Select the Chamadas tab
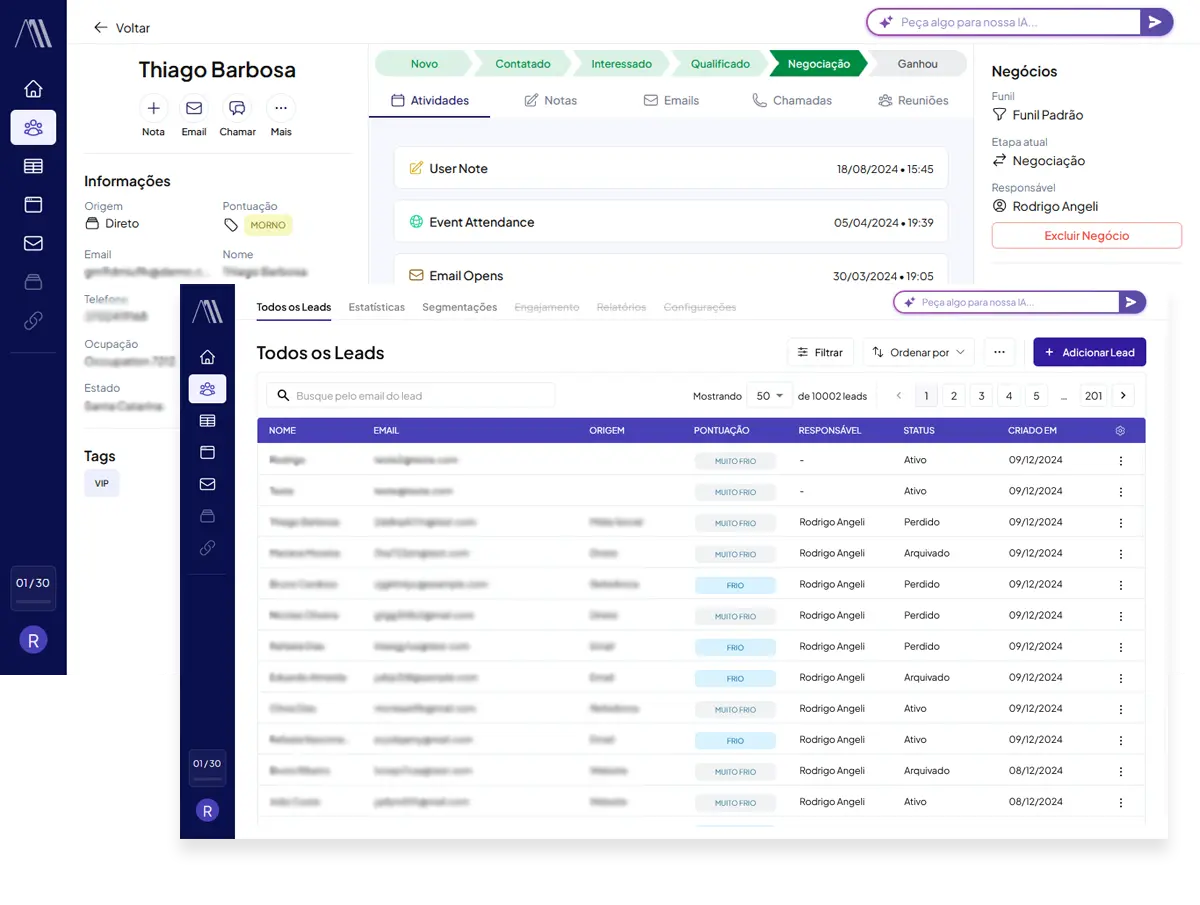The image size is (1200, 905). 792,100
